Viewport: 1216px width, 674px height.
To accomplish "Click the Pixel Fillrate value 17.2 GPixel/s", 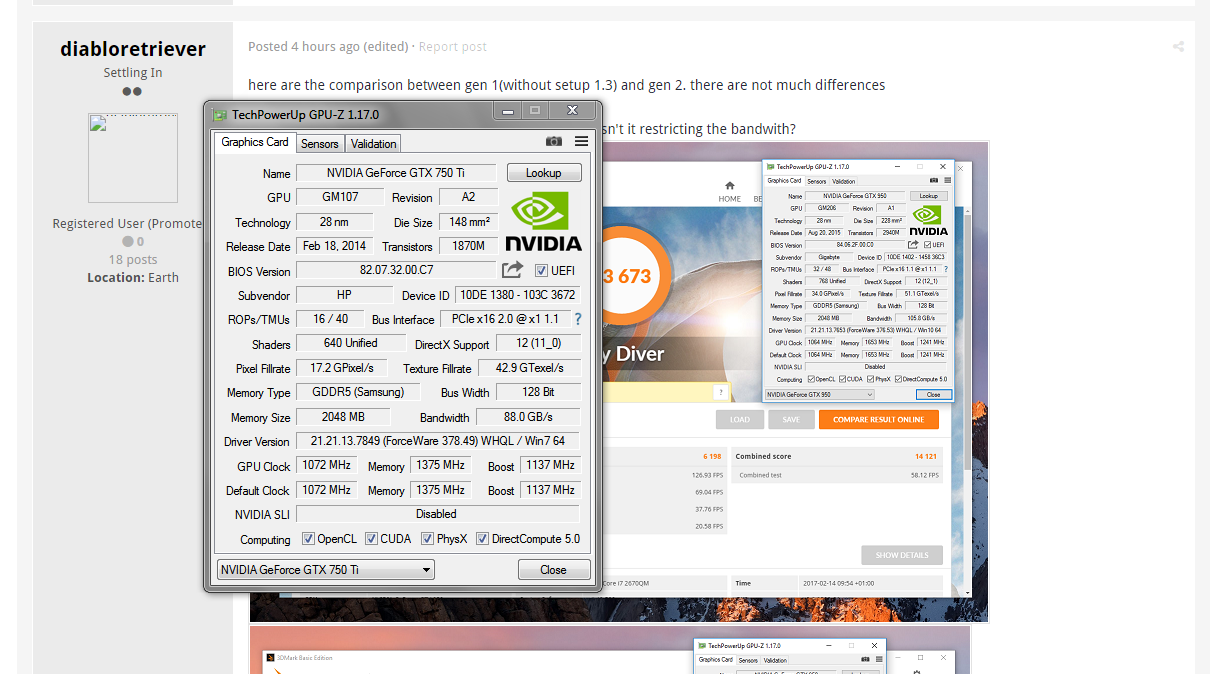I will pos(341,368).
